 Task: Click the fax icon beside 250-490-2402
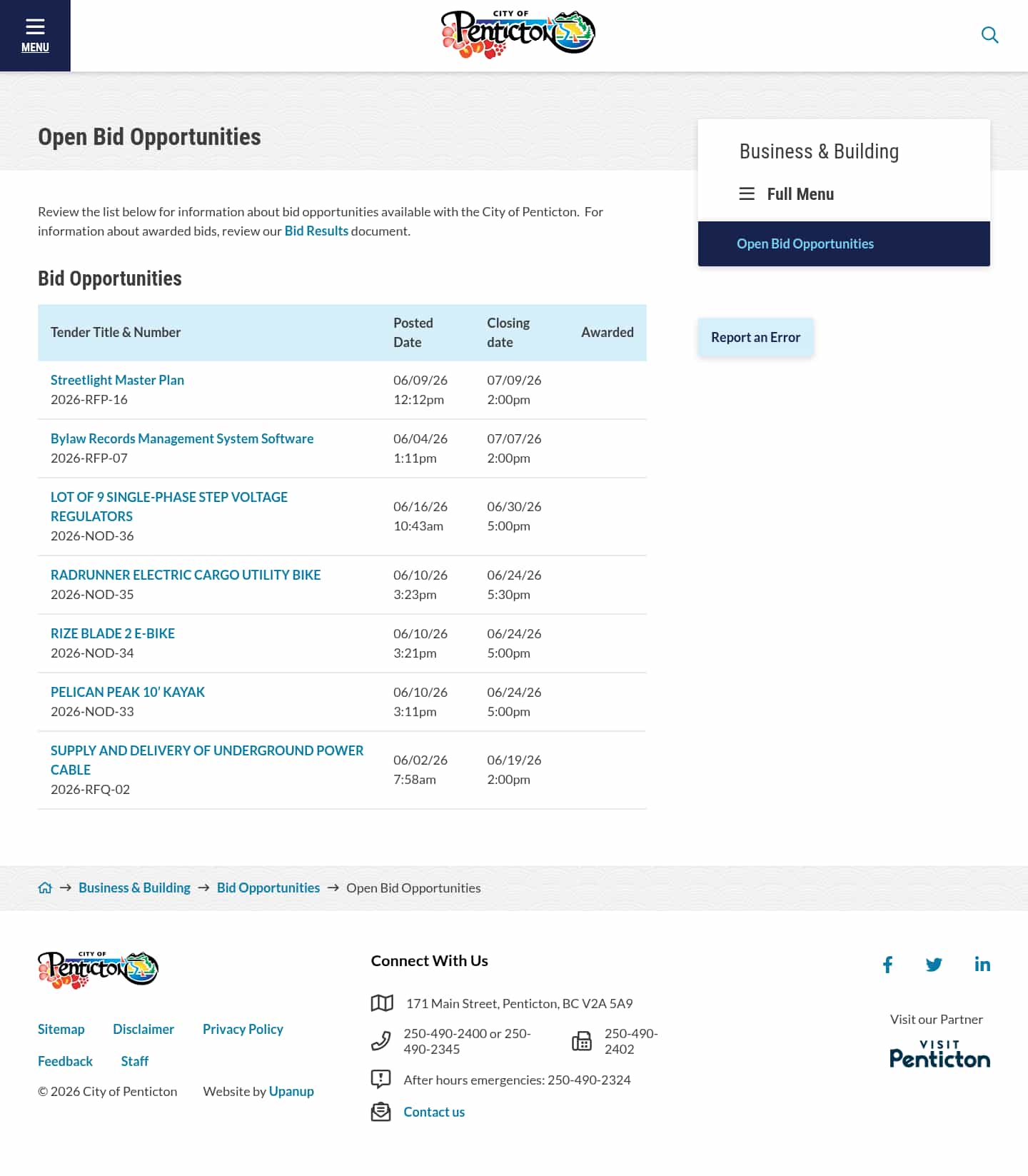point(582,1041)
